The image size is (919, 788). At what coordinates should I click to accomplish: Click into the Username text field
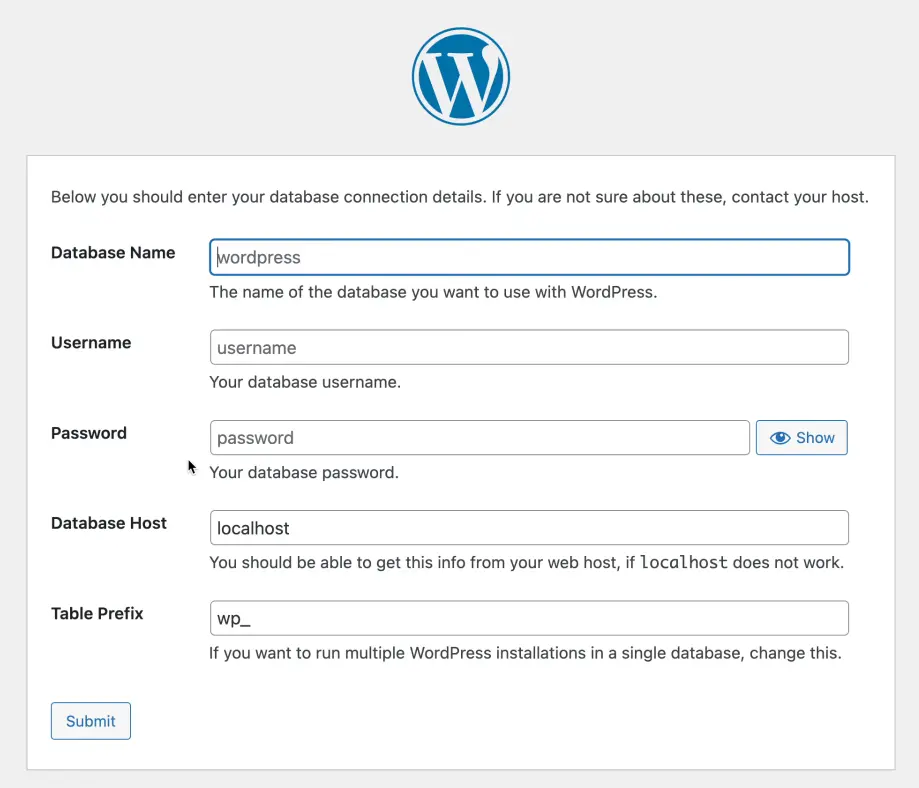pyautogui.click(x=529, y=347)
